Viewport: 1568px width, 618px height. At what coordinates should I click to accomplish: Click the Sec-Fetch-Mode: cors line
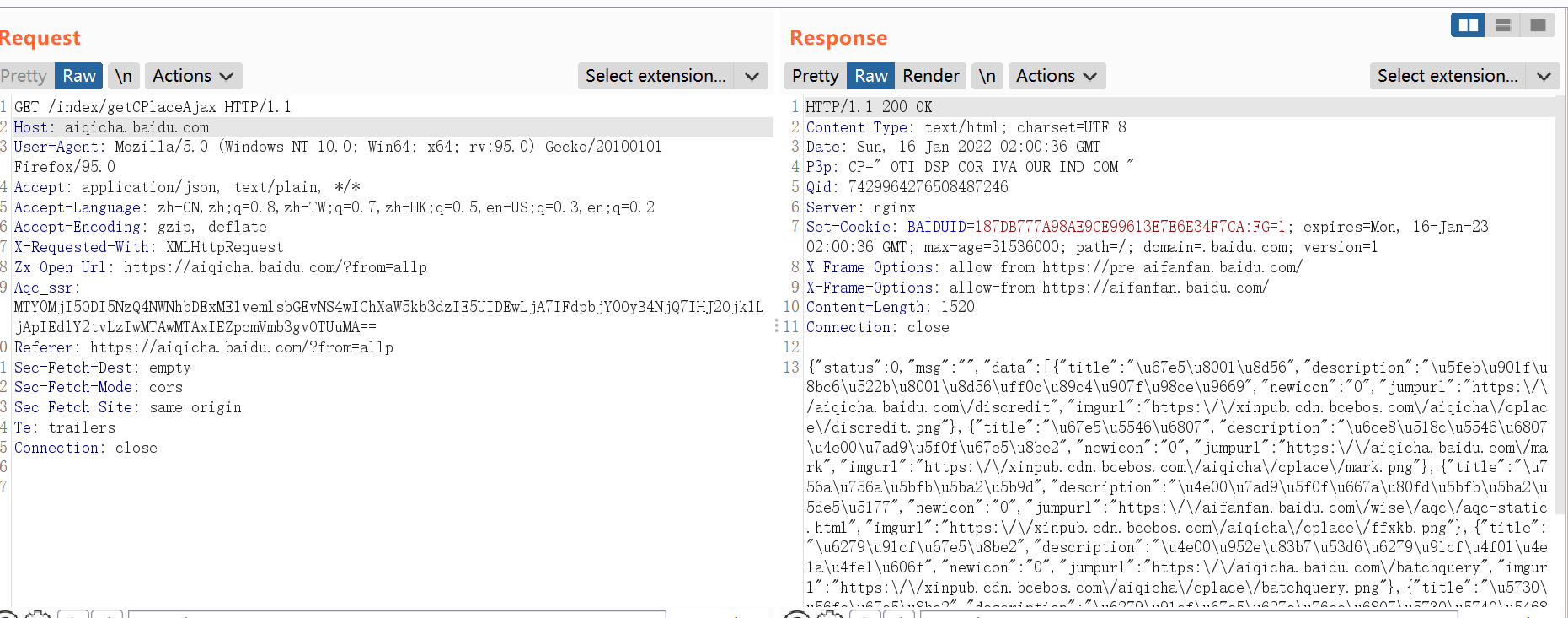click(99, 387)
